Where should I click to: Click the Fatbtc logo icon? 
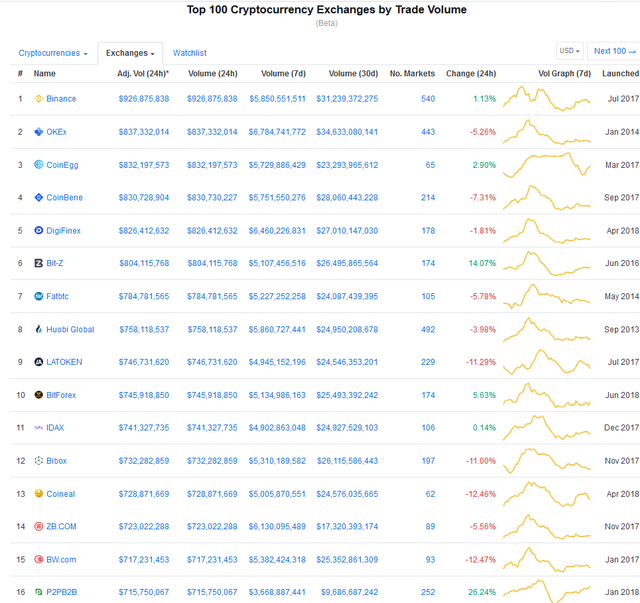point(38,296)
